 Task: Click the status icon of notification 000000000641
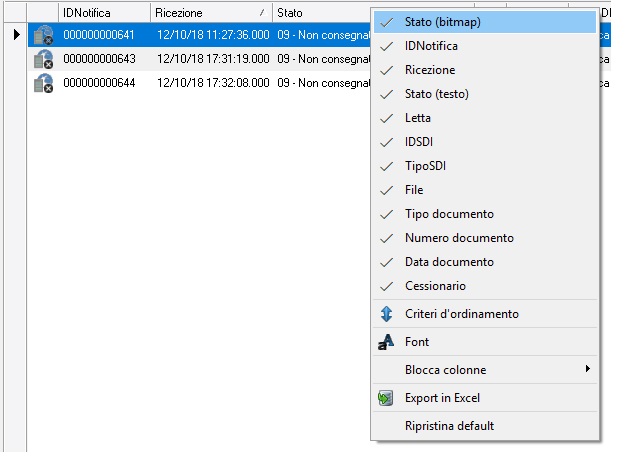point(42,35)
